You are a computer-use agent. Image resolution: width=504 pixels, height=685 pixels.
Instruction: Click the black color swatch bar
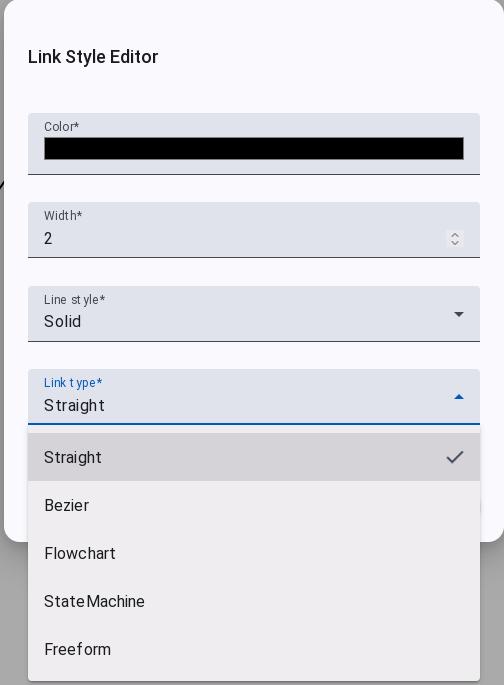[254, 149]
